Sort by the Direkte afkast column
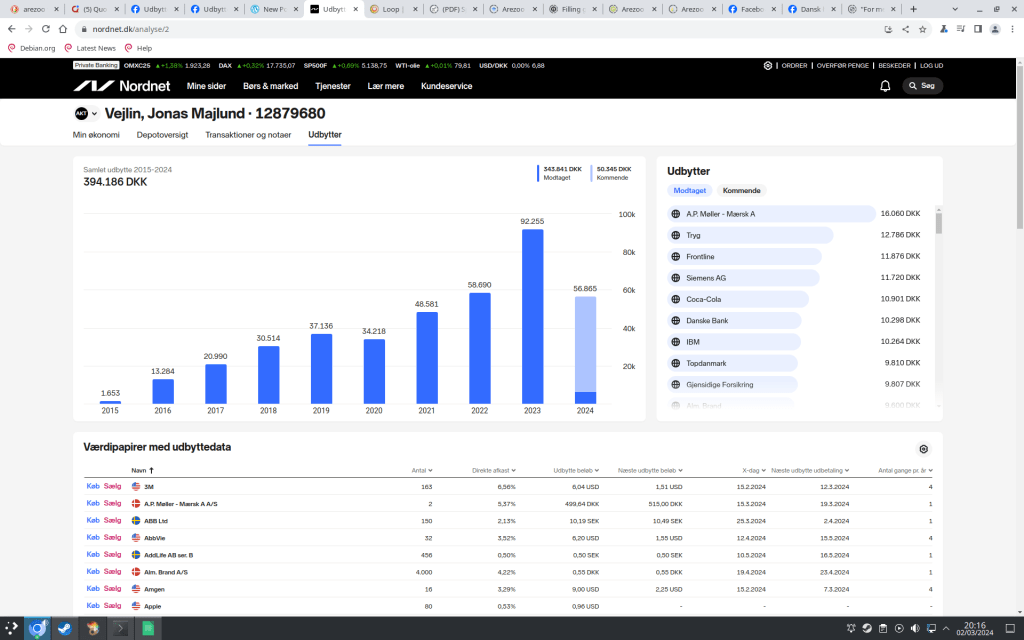 click(493, 469)
